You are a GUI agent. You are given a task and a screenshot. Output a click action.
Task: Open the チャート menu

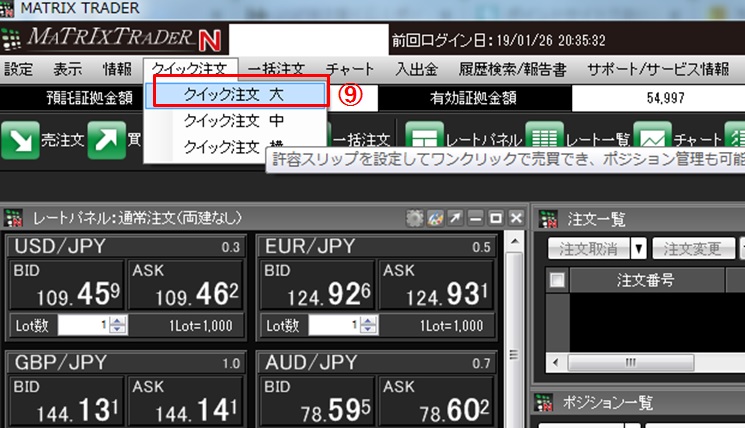pyautogui.click(x=350, y=69)
